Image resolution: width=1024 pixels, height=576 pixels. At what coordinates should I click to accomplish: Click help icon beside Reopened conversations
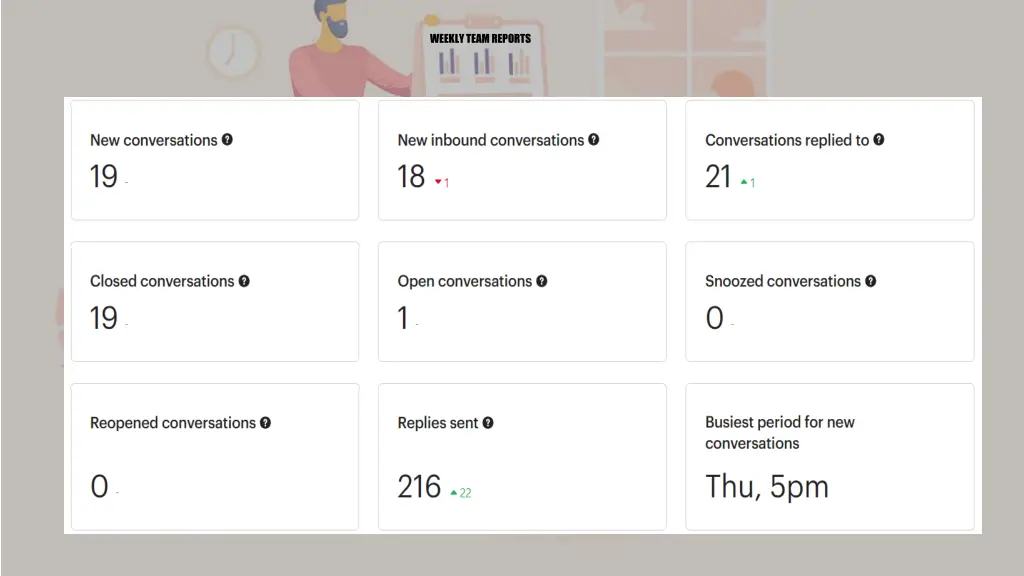pyautogui.click(x=265, y=423)
